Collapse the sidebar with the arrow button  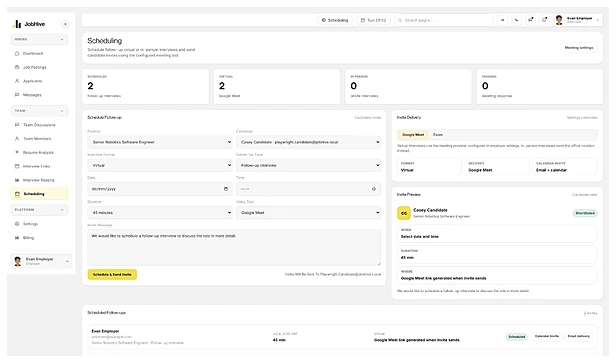click(65, 24)
